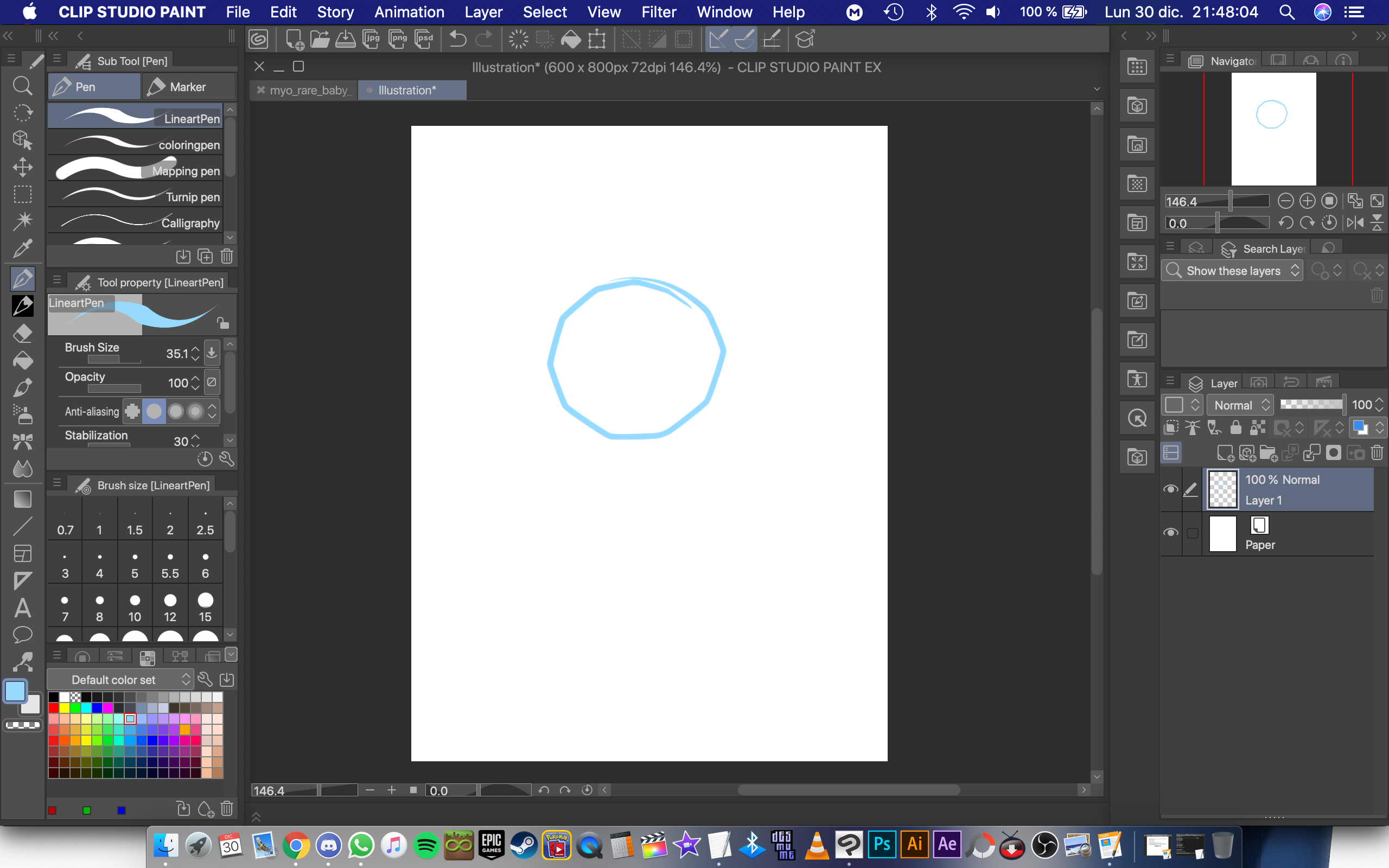The image size is (1389, 868).
Task: Select the Eraser tool in toolbar
Action: (x=22, y=333)
